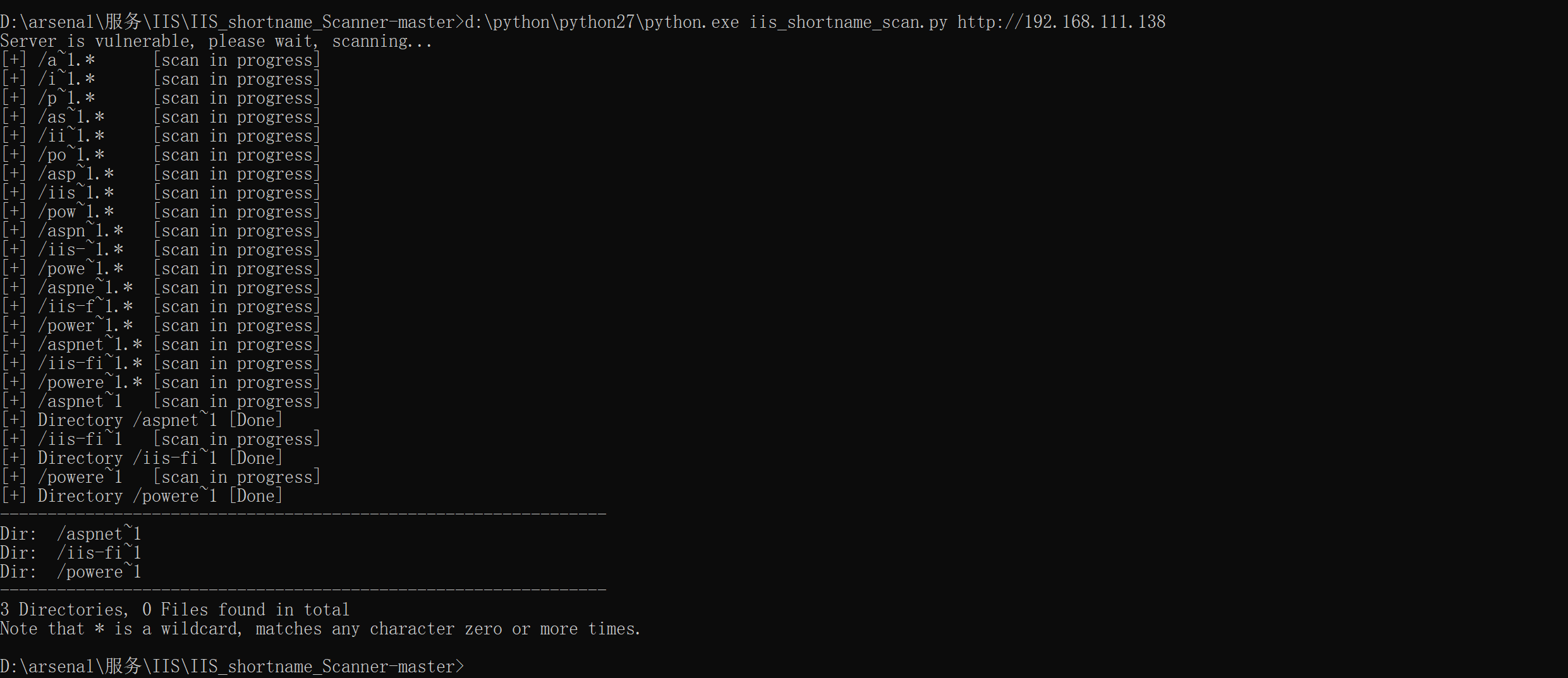The height and width of the screenshot is (678, 1568).
Task: Click the wildcard note line
Action: tap(320, 629)
